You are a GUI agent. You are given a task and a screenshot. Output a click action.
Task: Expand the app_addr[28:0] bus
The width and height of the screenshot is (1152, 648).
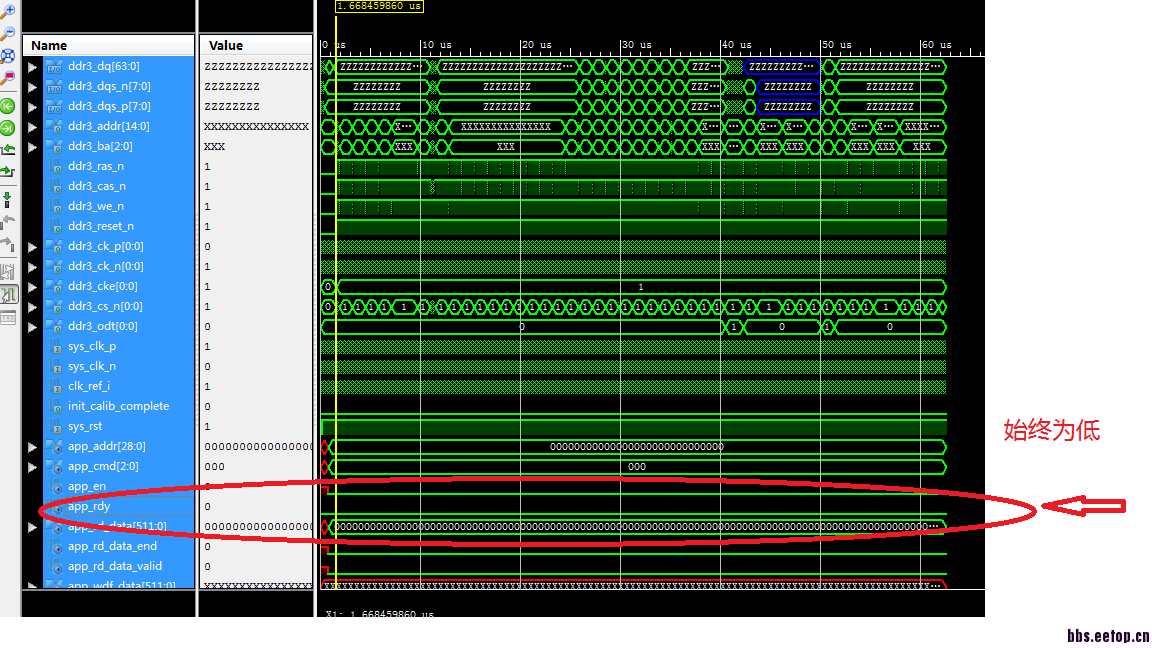pos(32,447)
